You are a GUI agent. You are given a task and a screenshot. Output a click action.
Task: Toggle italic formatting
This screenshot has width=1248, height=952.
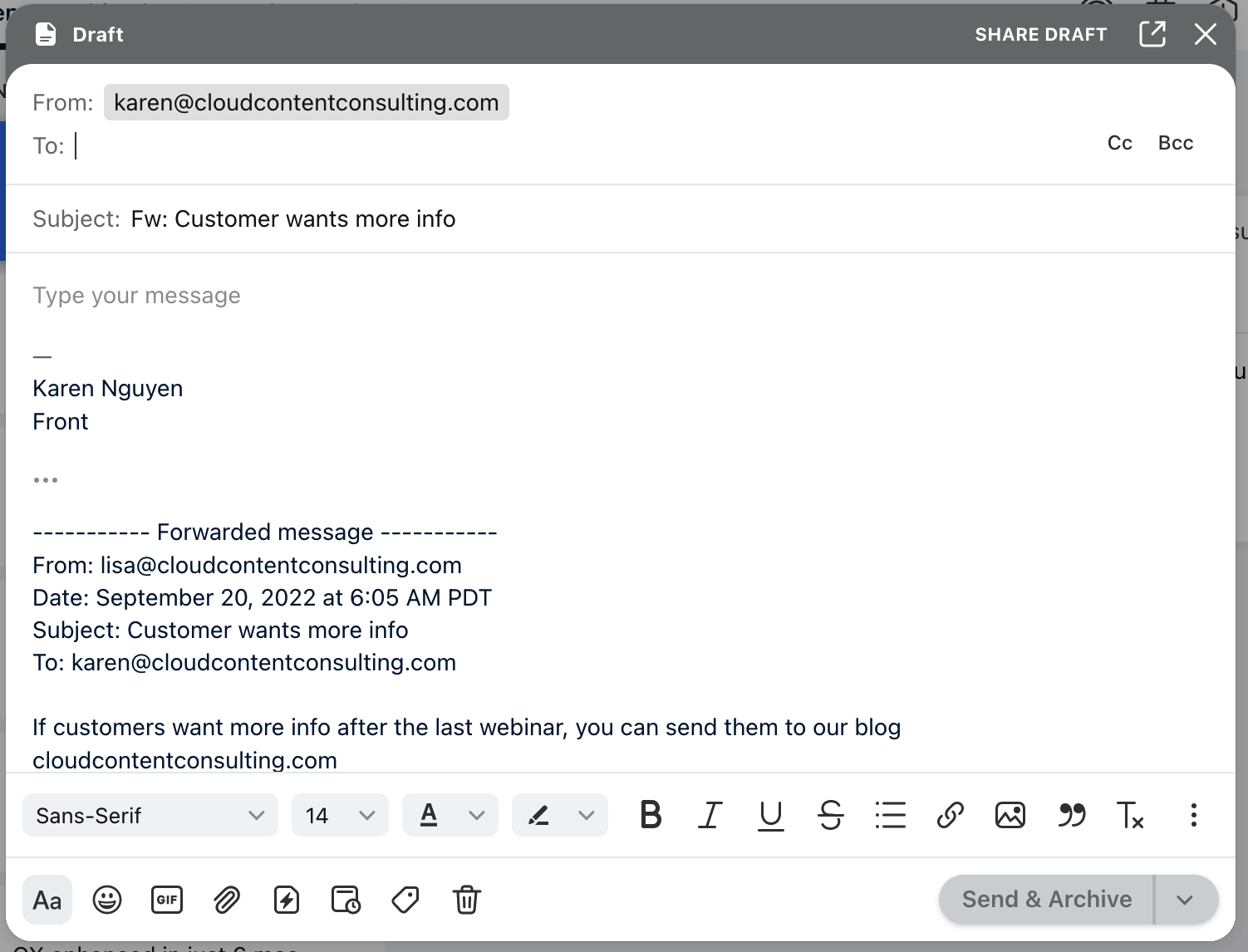pos(710,815)
